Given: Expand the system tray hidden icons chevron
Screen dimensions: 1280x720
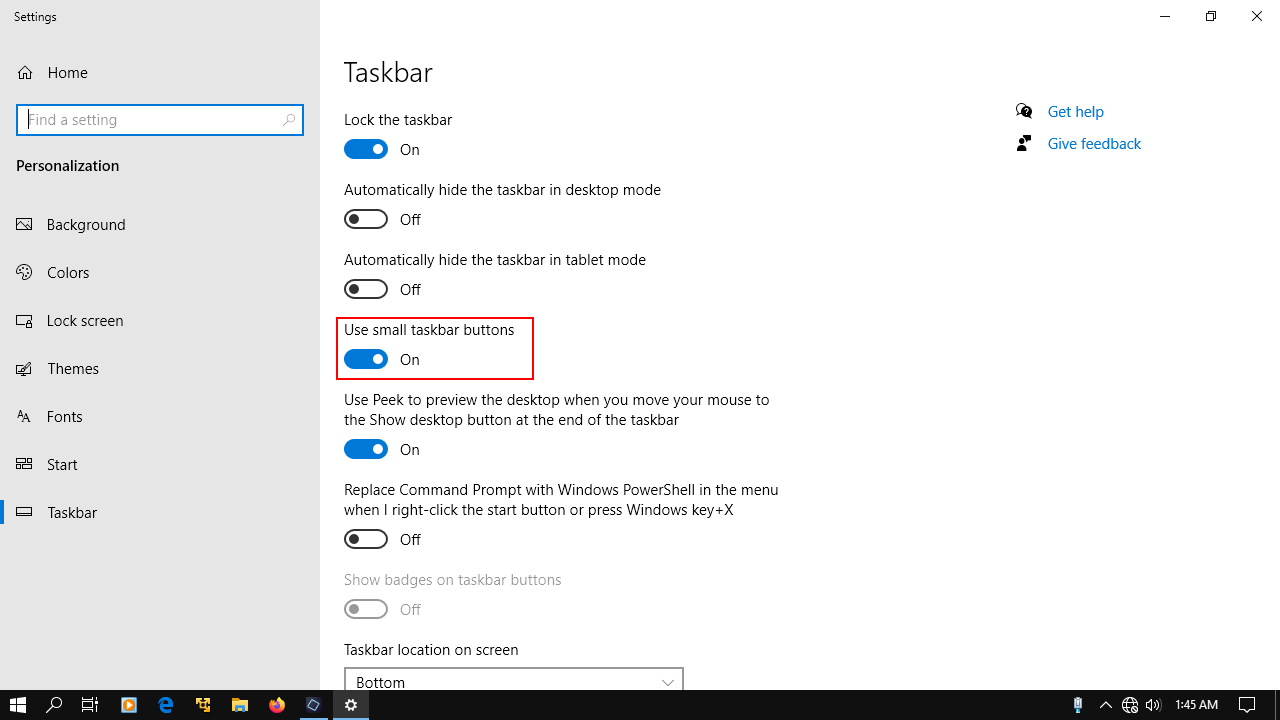Looking at the screenshot, I should click(x=1106, y=704).
